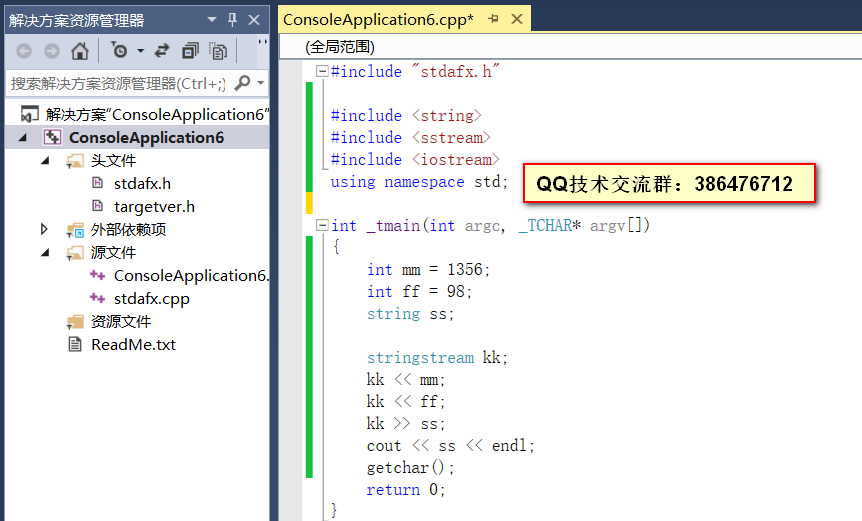Select the 源文件 folder
This screenshot has width=862, height=521.
tap(113, 252)
